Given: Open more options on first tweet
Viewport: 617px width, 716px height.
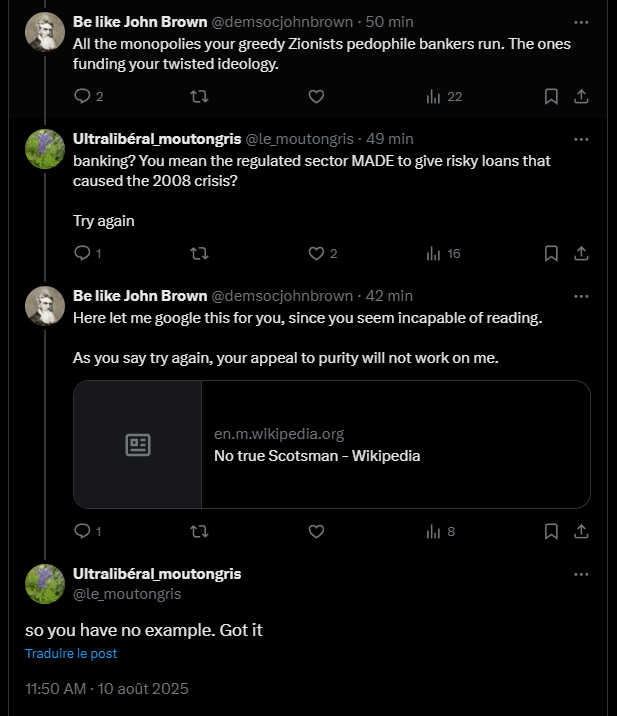Looking at the screenshot, I should click(581, 21).
